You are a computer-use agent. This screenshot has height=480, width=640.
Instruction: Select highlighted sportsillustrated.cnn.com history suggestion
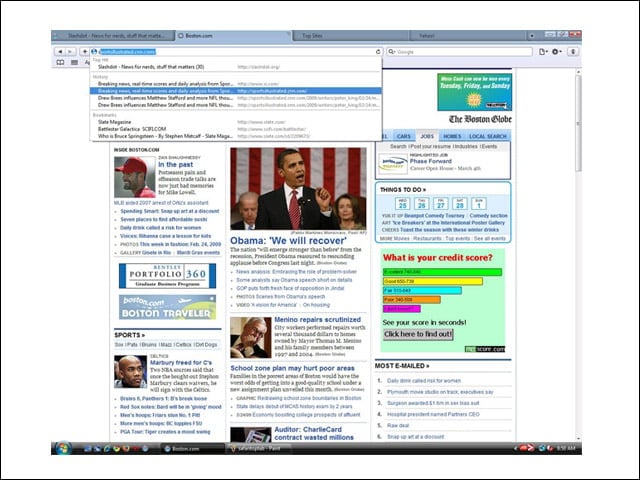(236, 91)
